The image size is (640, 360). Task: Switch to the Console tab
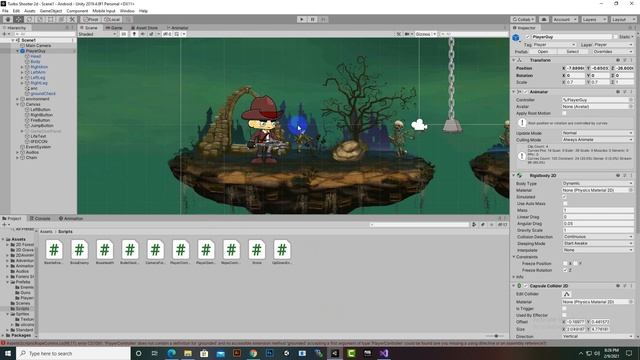(x=40, y=218)
